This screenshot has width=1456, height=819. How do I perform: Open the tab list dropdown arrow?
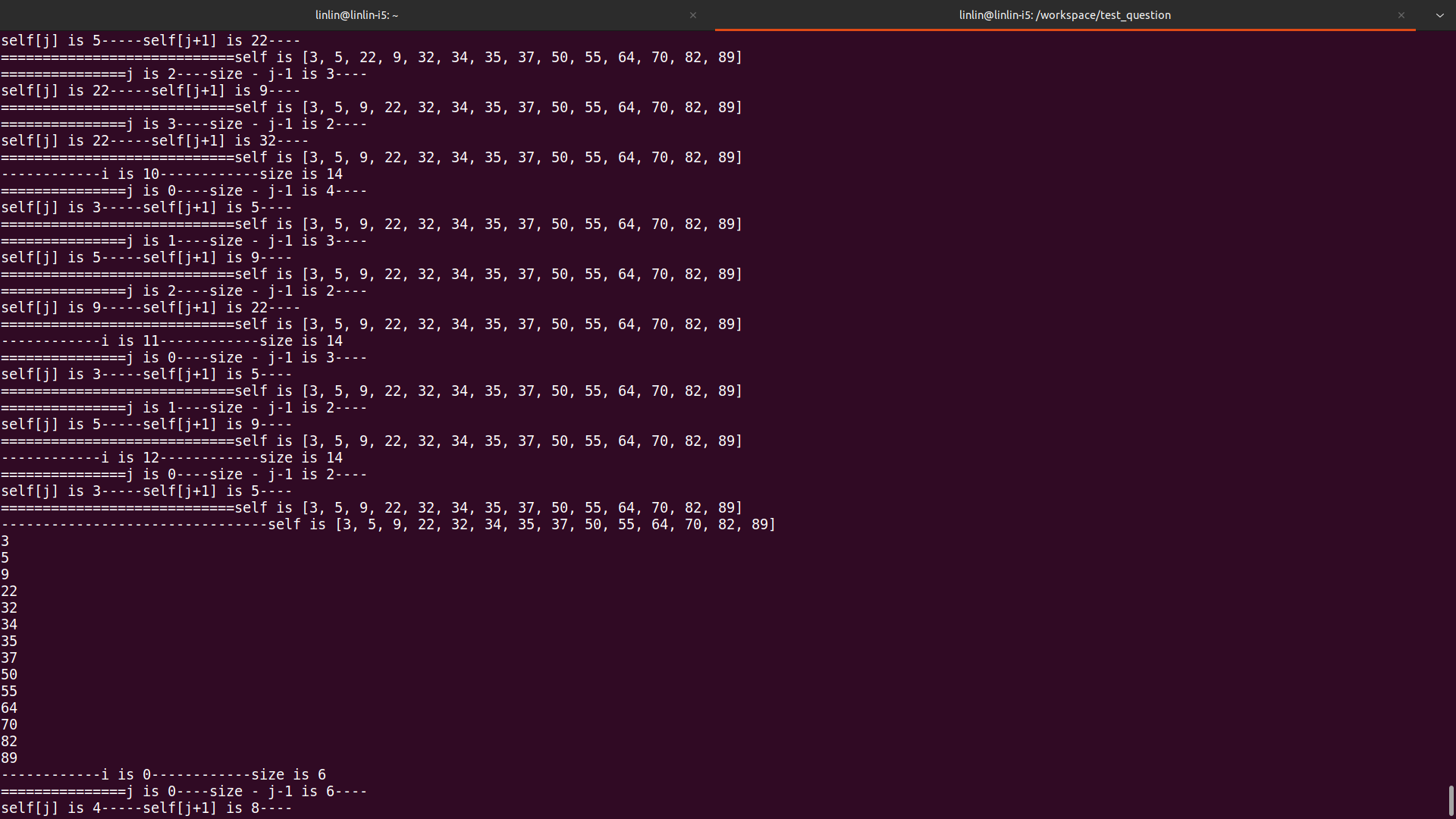pos(1439,15)
